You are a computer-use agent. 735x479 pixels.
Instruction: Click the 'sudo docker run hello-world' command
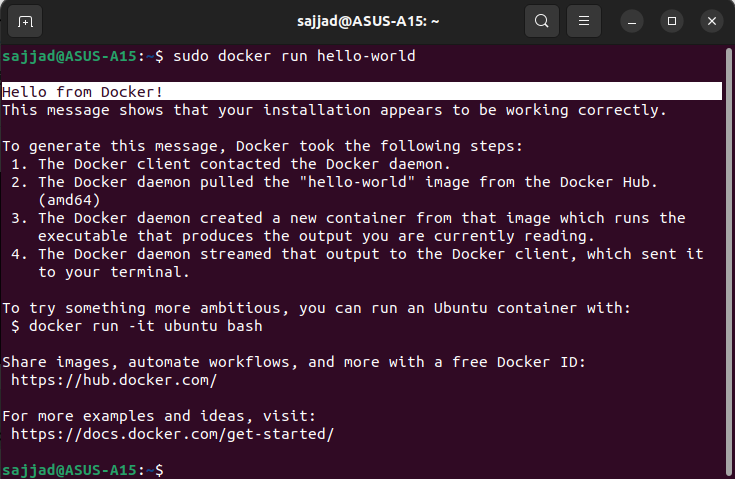click(x=294, y=56)
